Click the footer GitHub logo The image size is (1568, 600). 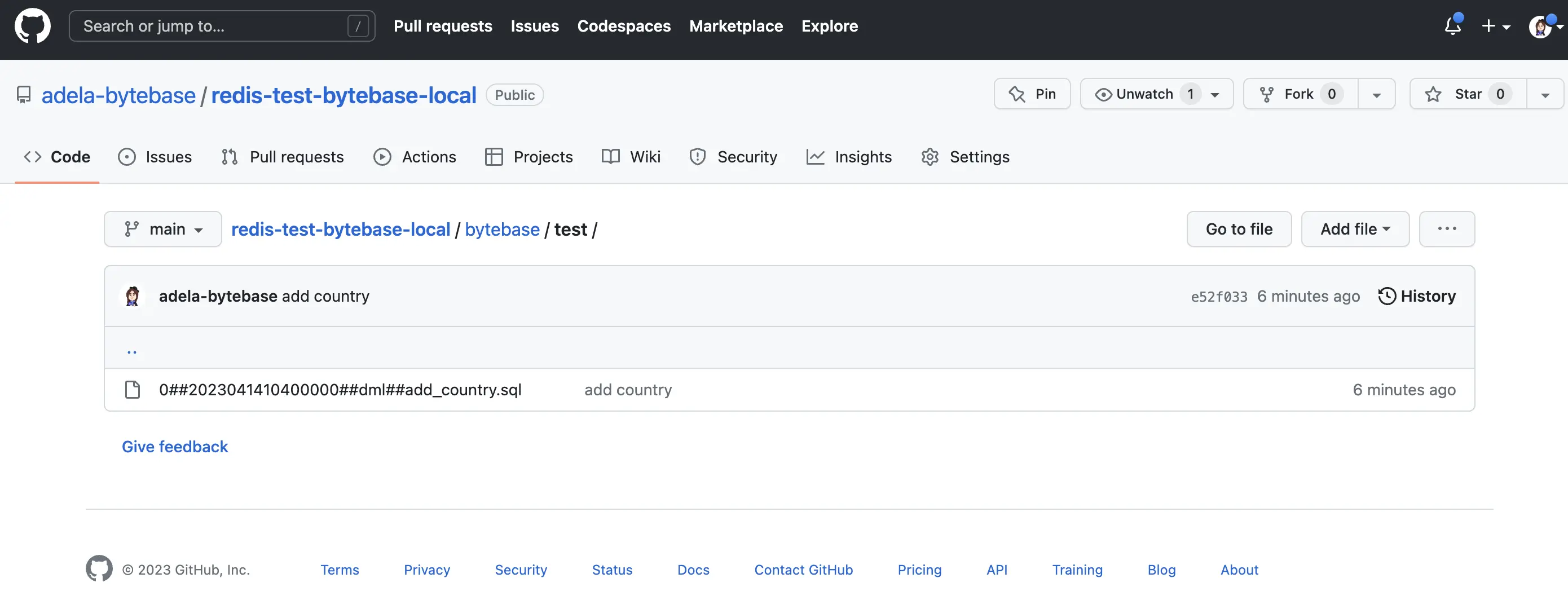coord(99,568)
